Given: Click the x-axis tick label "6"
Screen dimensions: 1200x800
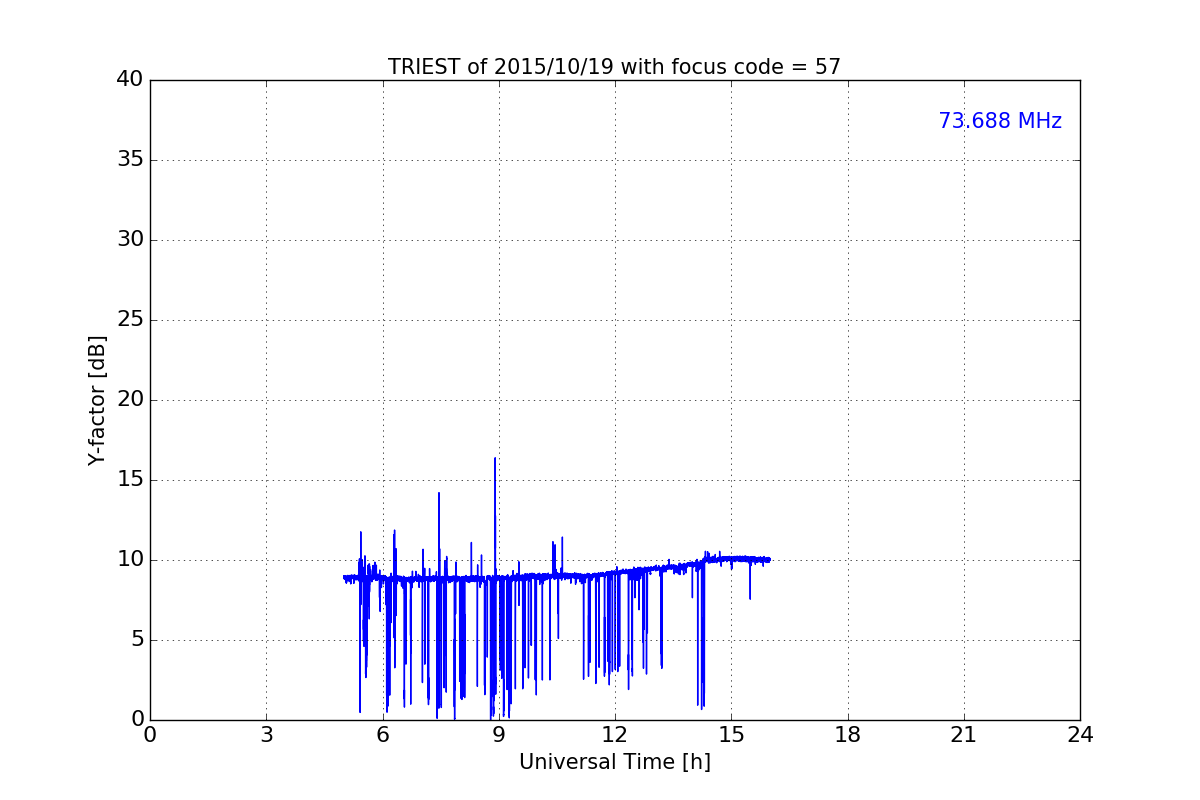Looking at the screenshot, I should pyautogui.click(x=383, y=735).
